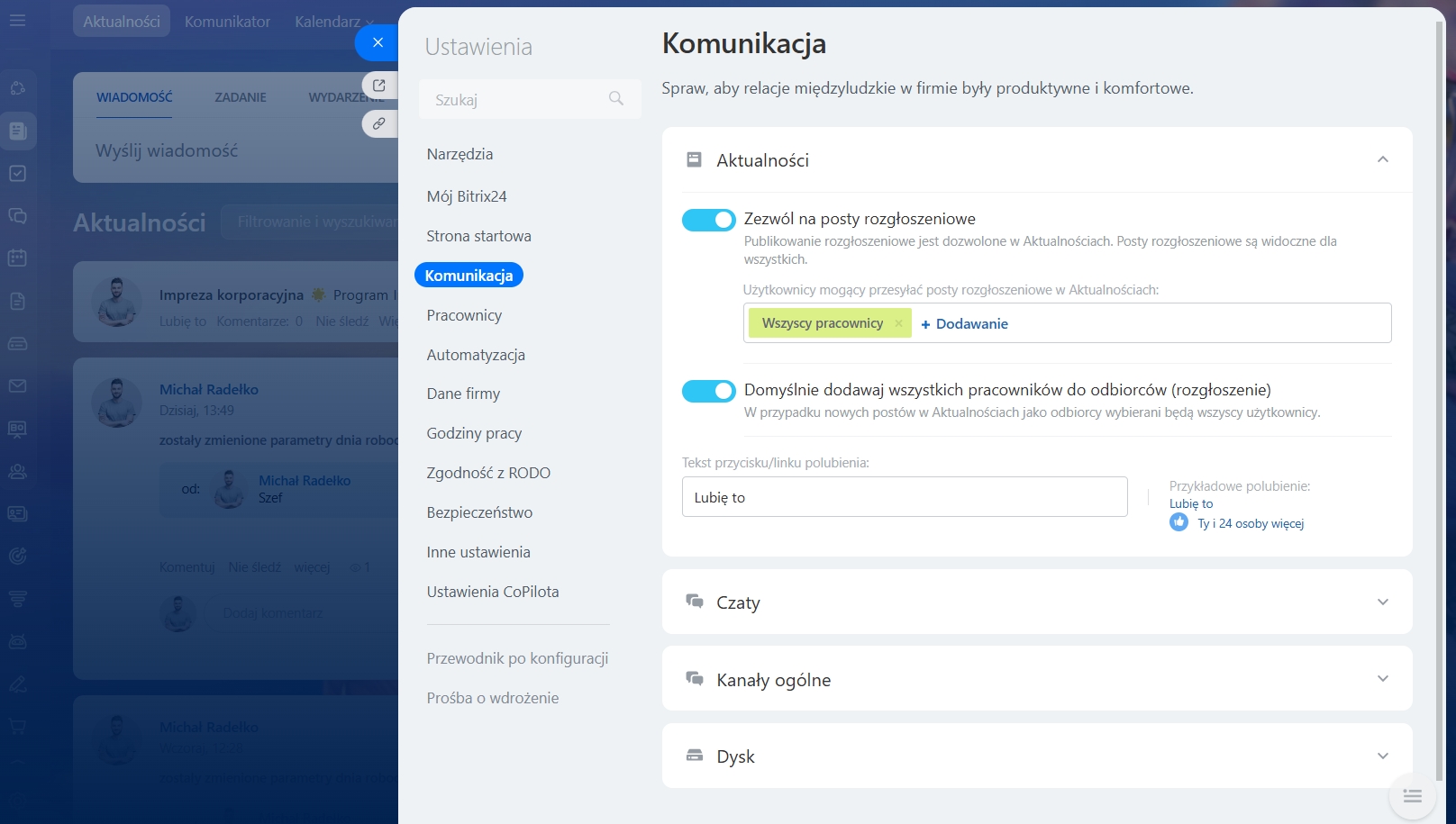Image resolution: width=1456 pixels, height=824 pixels.
Task: Open the news feed icon in left sidebar
Action: tap(17, 131)
